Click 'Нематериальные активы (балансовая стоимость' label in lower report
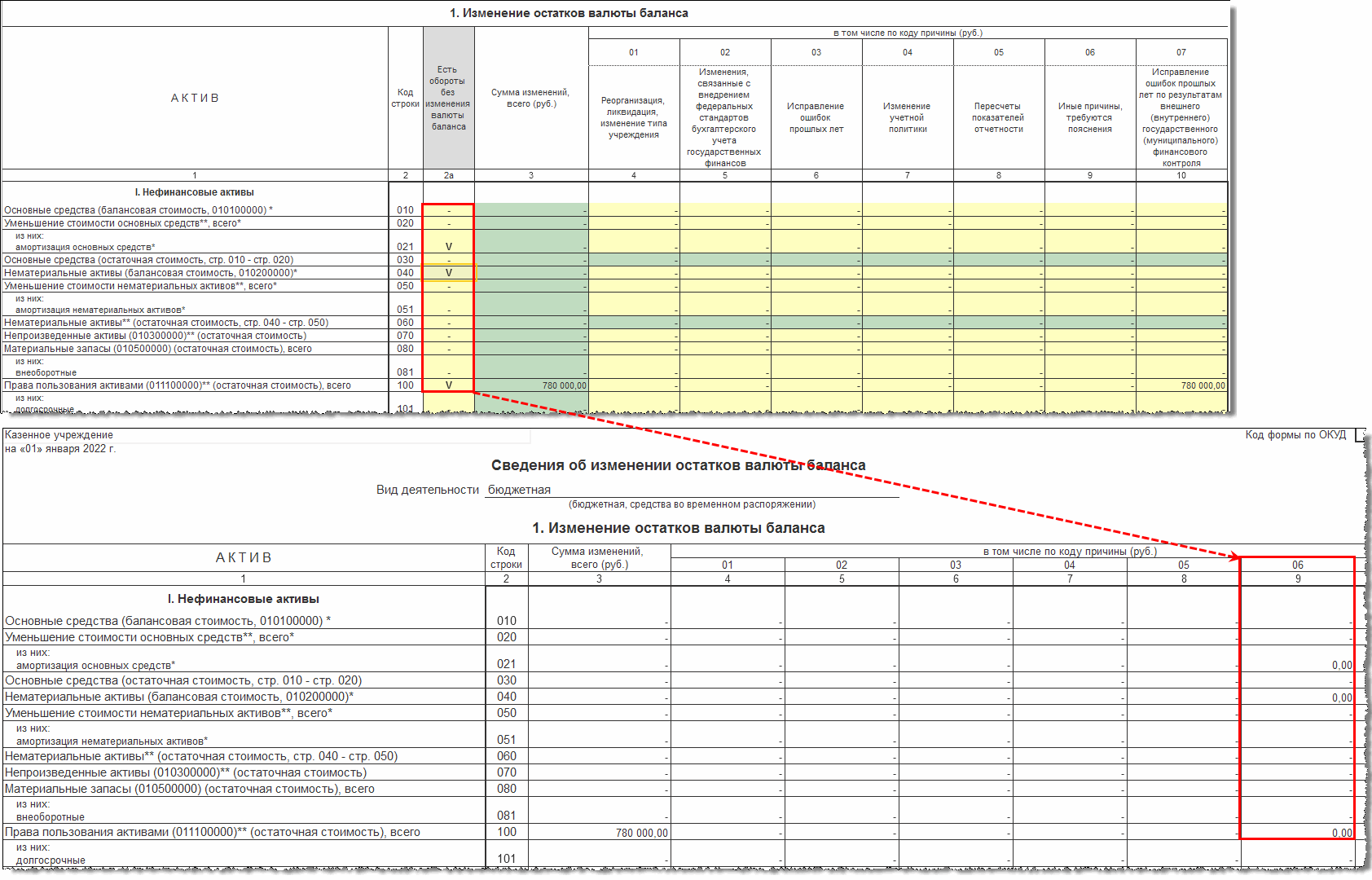The height and width of the screenshot is (880, 1372). point(179,697)
